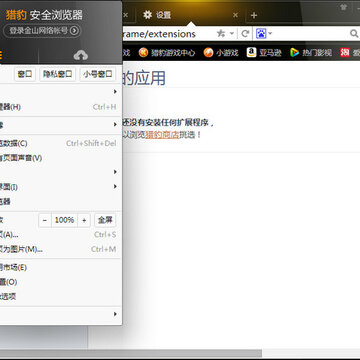This screenshot has width=360, height=360.
Task: Open a 小号窗口
Action: 98,74
